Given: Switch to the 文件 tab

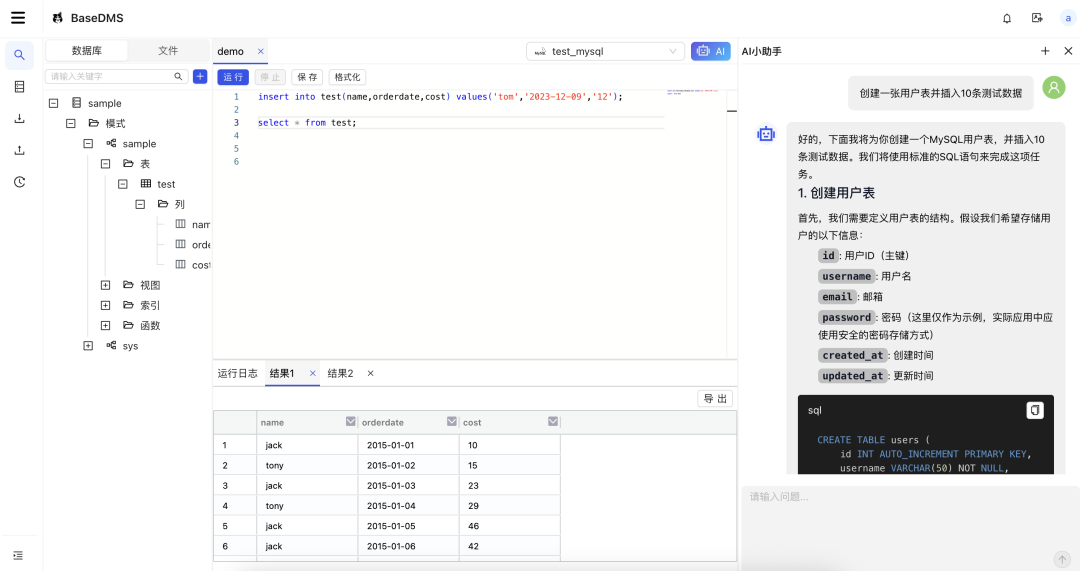Looking at the screenshot, I should click(168, 51).
